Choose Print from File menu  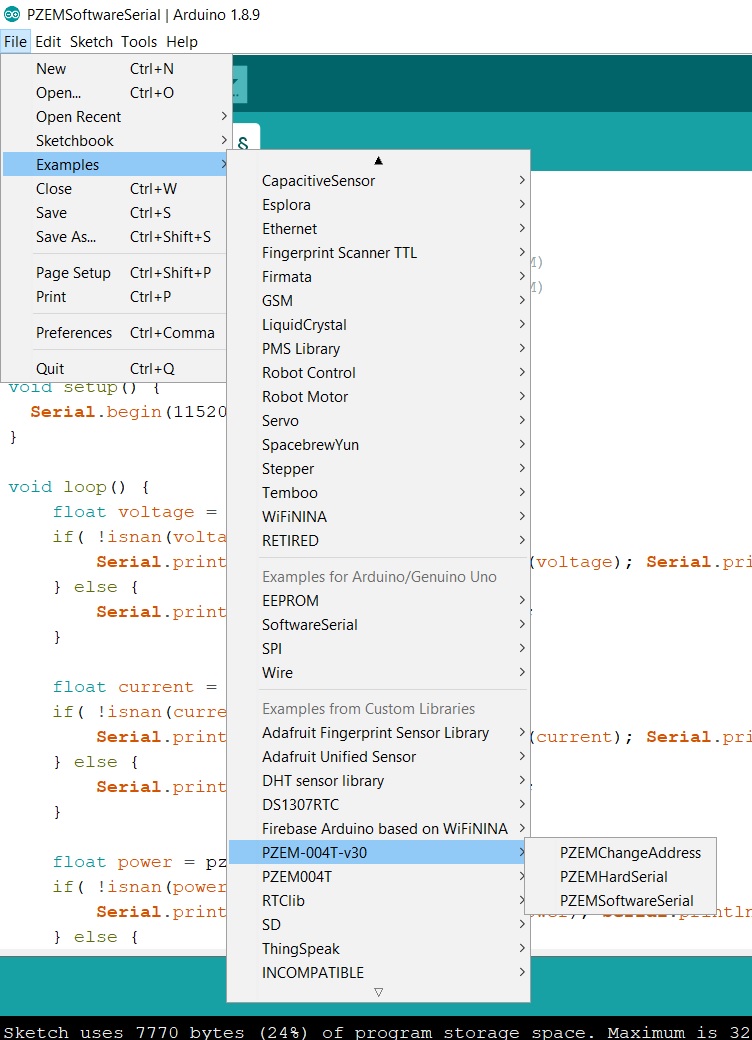click(116, 296)
